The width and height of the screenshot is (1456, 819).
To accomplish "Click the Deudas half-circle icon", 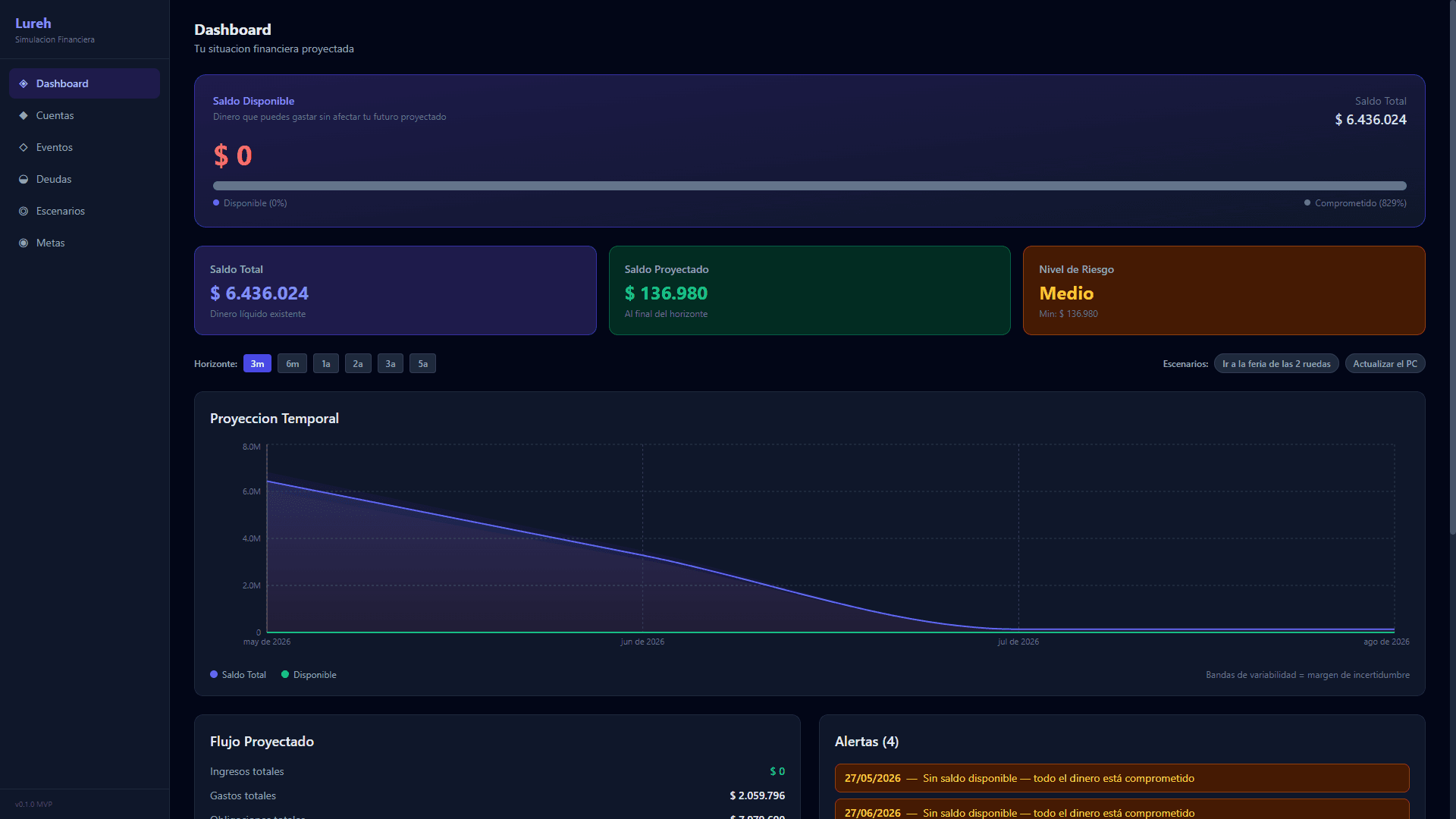I will coord(24,179).
